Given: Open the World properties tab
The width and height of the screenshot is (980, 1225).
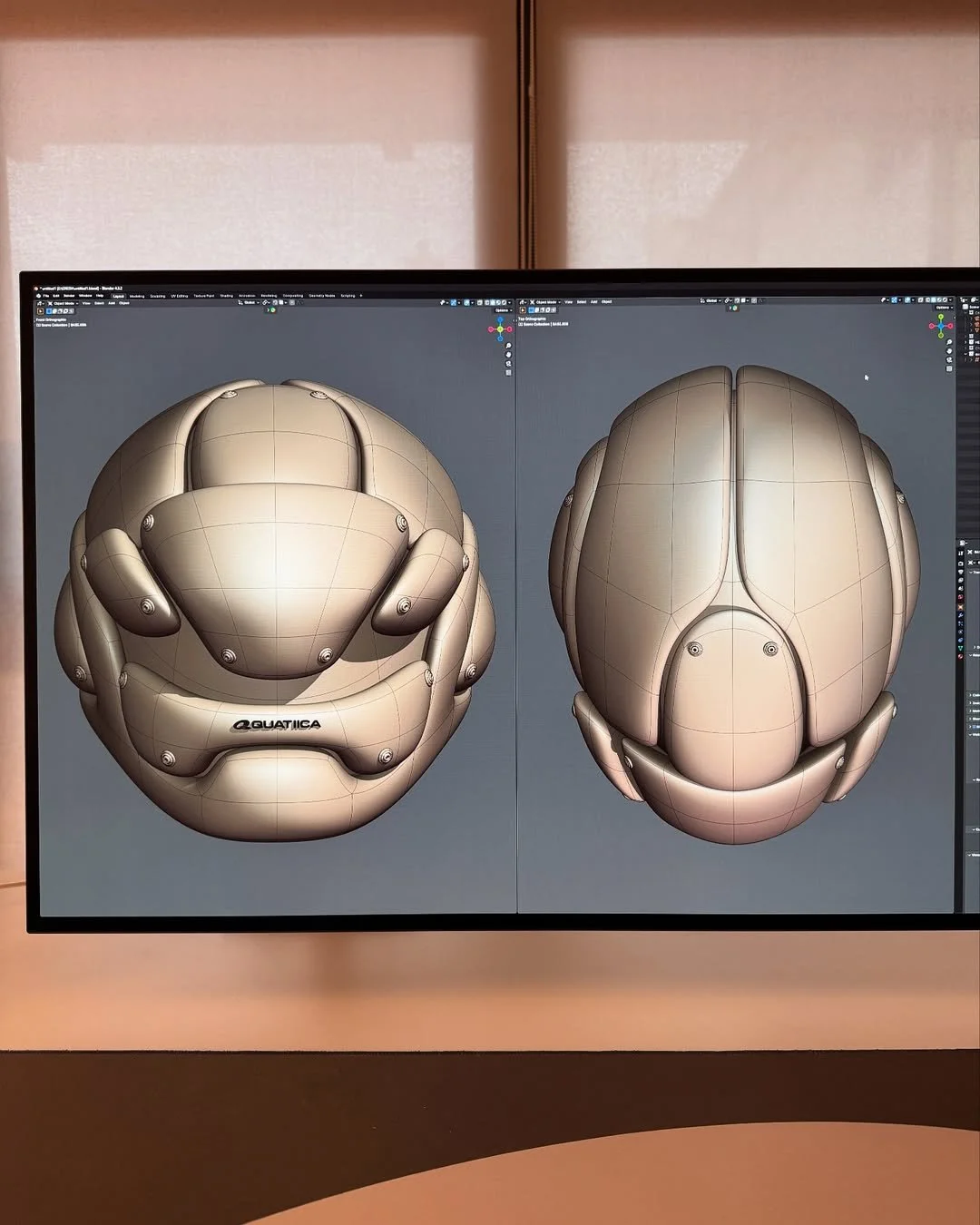Looking at the screenshot, I should click(x=961, y=597).
